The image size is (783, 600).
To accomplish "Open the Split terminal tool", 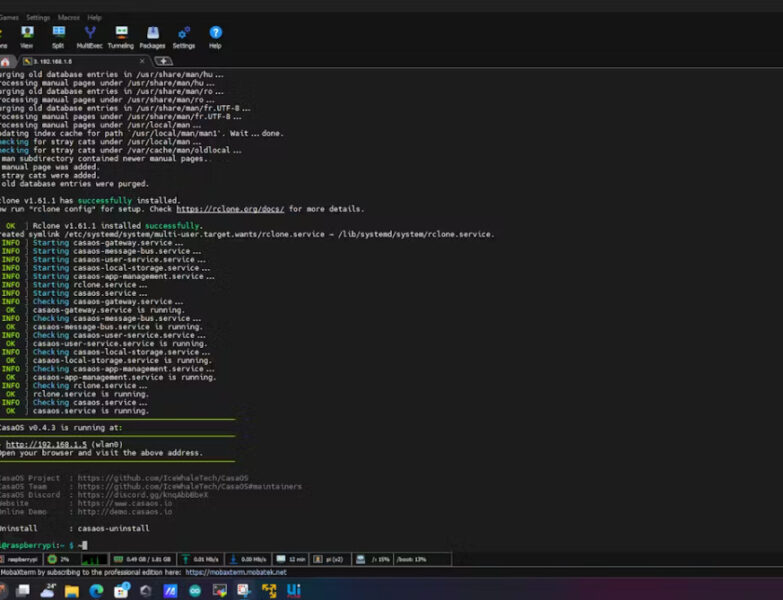I will coord(58,37).
